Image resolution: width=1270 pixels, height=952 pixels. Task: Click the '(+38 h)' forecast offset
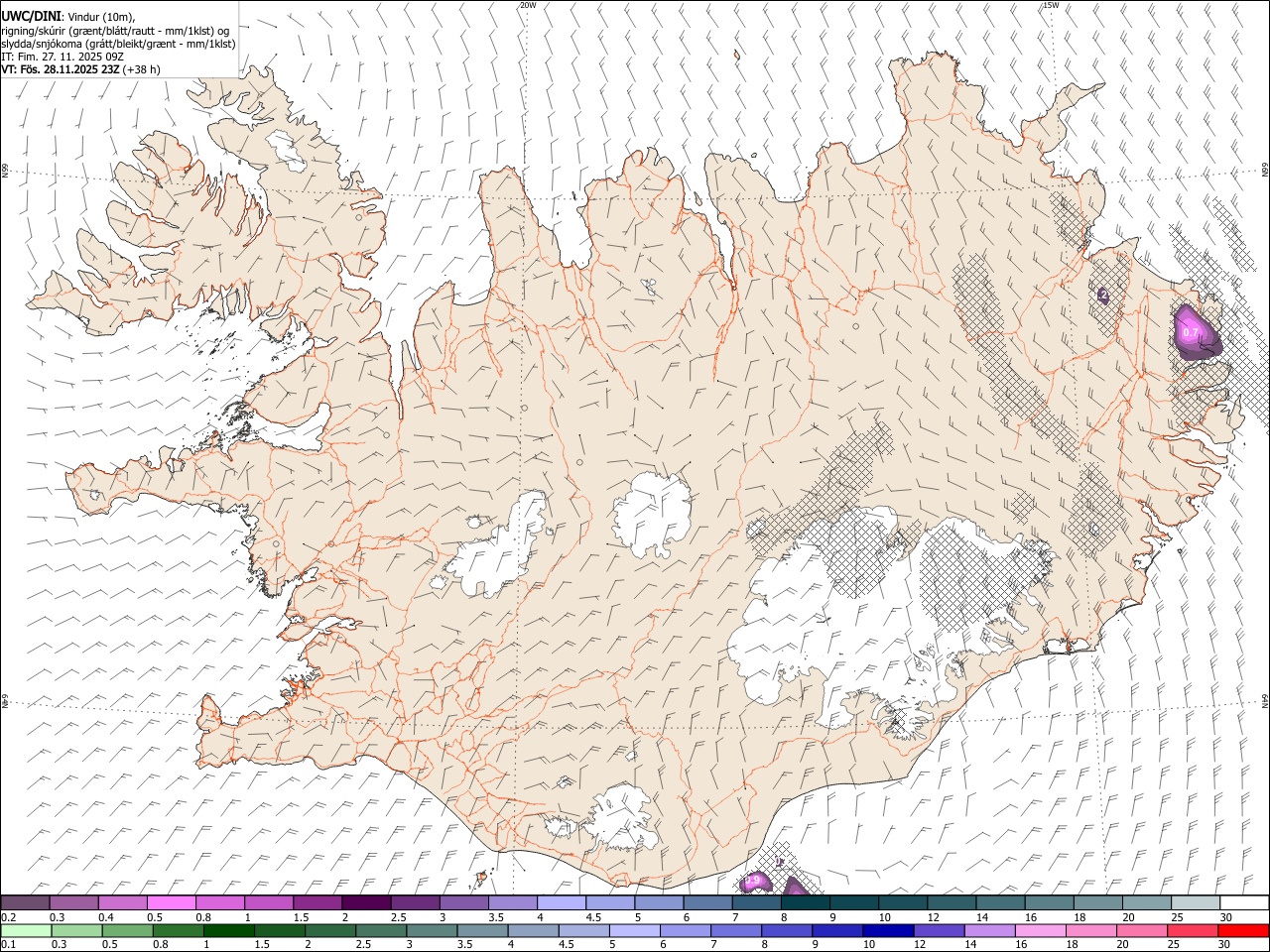(142, 69)
